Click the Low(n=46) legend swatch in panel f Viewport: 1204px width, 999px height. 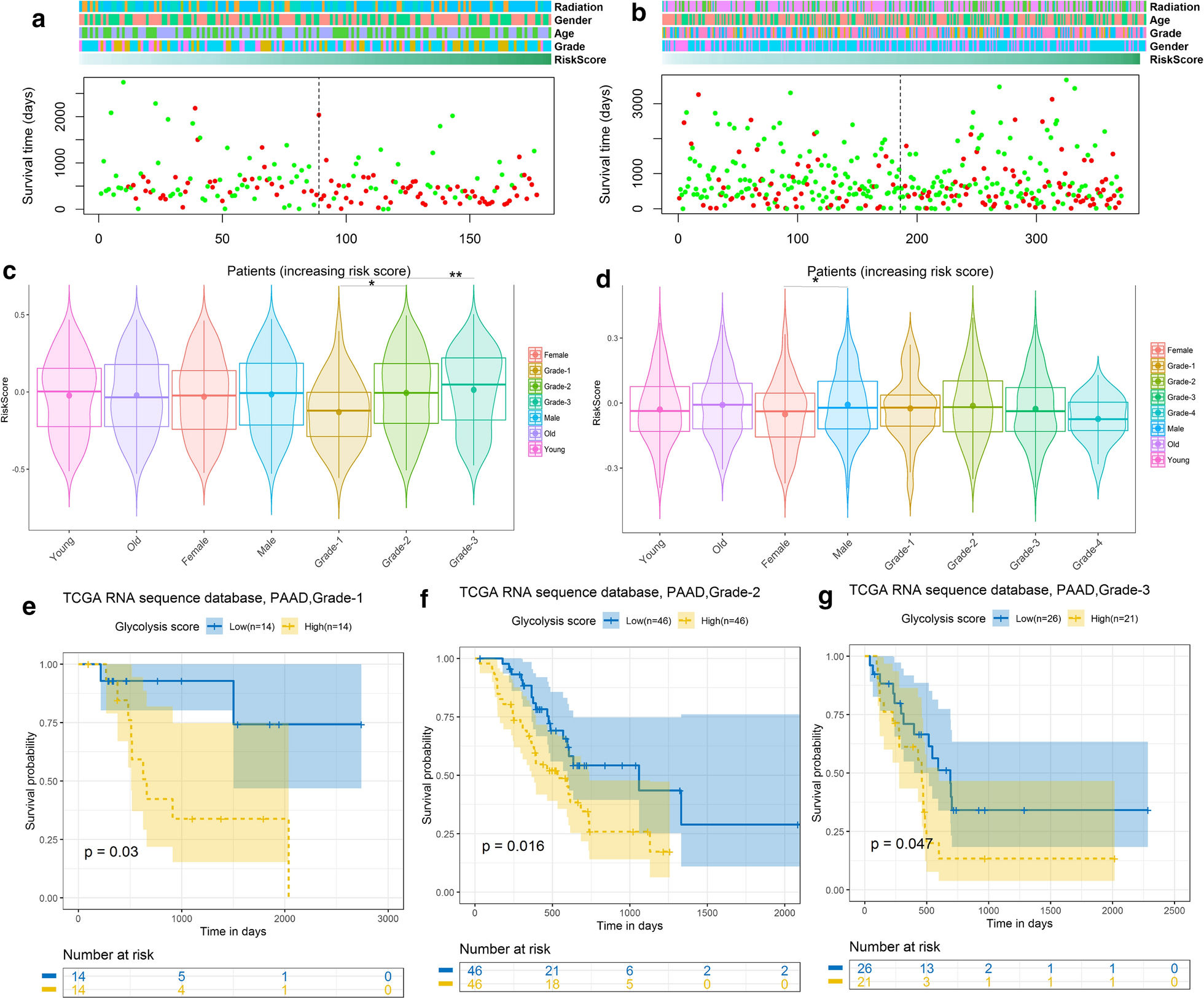coord(611,621)
